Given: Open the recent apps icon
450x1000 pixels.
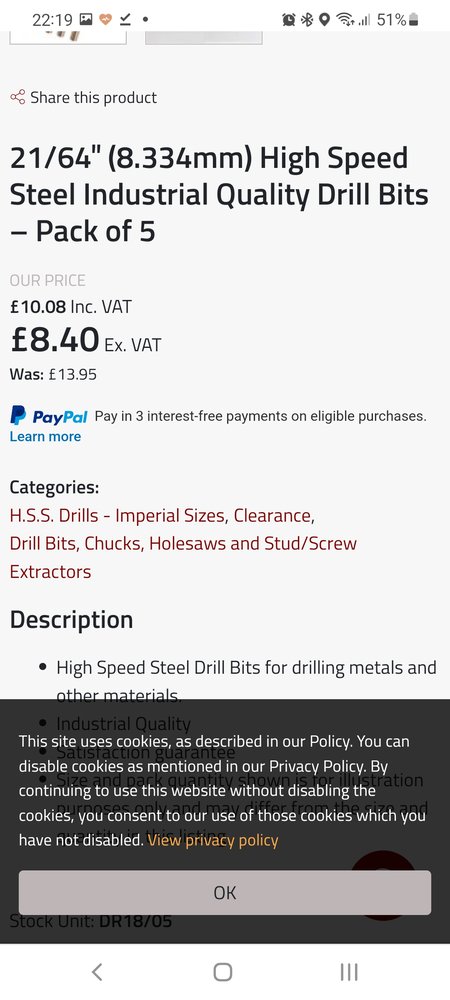Looking at the screenshot, I should (x=349, y=972).
